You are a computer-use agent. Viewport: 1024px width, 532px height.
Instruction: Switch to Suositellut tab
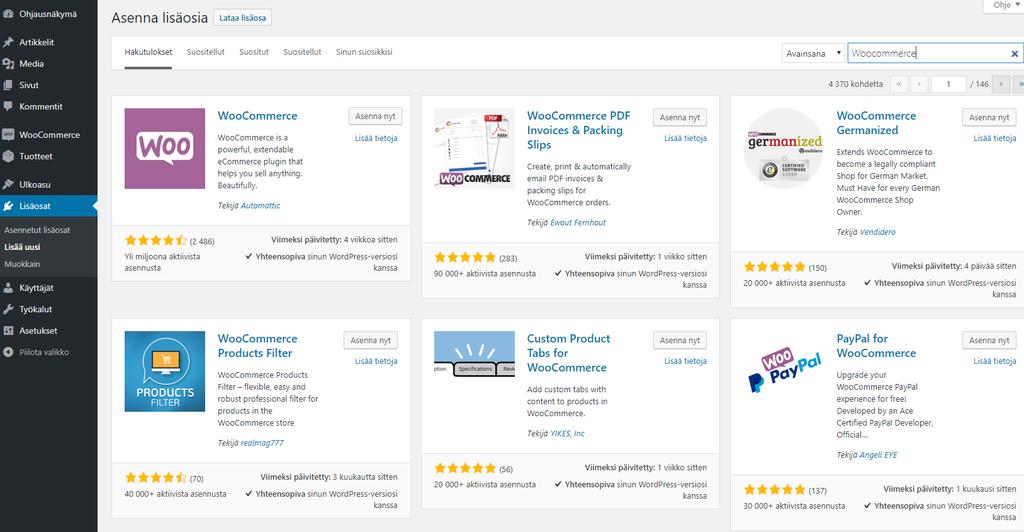tap(206, 52)
